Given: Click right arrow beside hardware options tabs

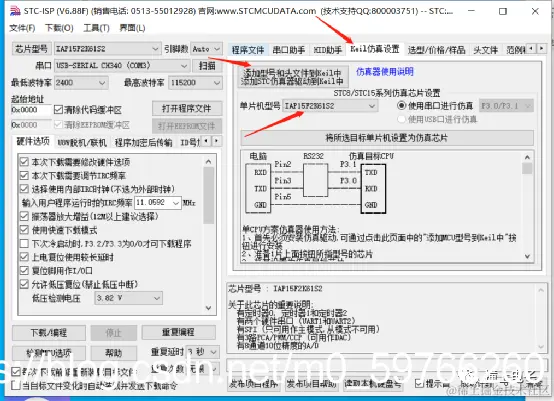Looking at the screenshot, I should pyautogui.click(x=217, y=141).
